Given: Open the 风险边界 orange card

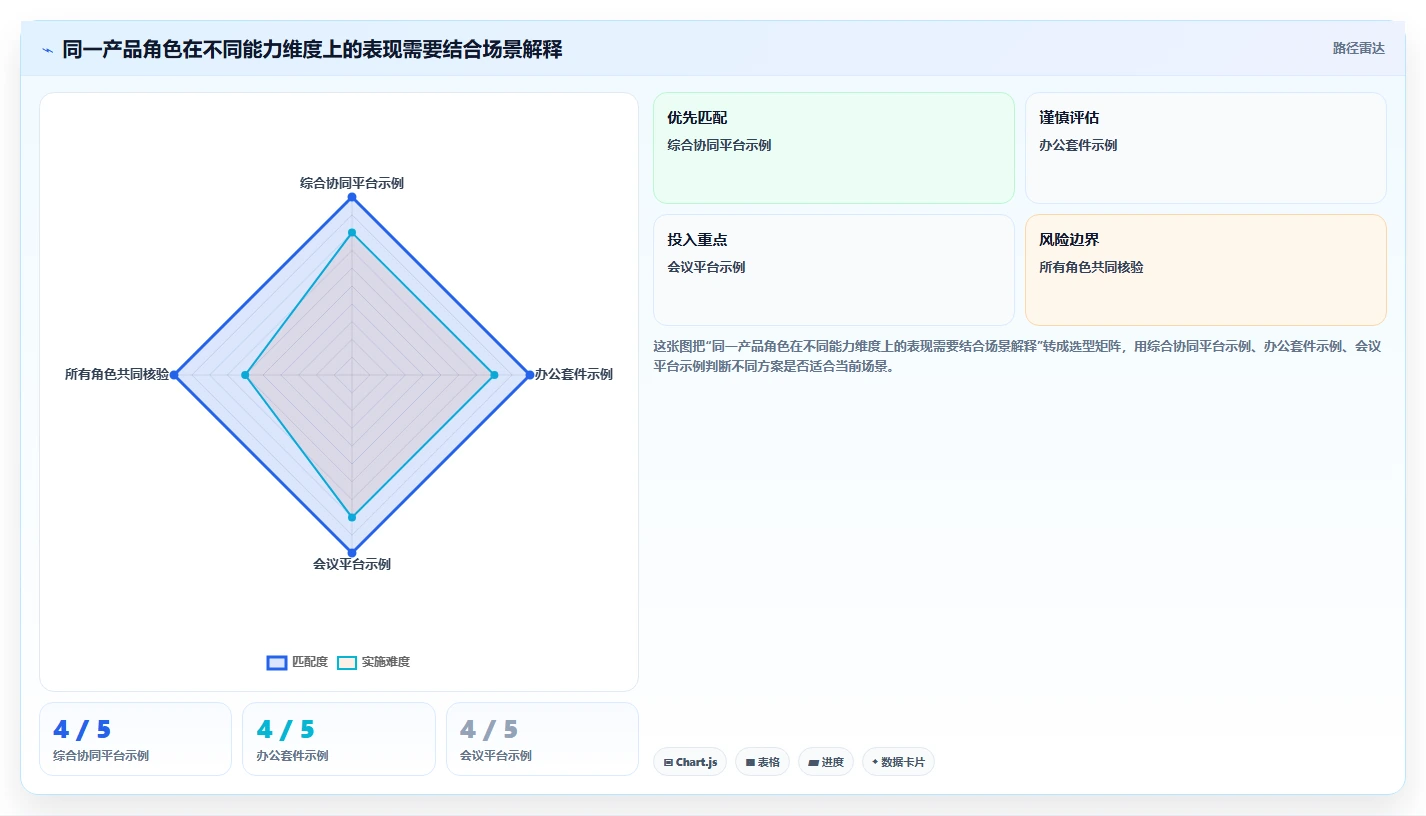Looking at the screenshot, I should (1206, 270).
